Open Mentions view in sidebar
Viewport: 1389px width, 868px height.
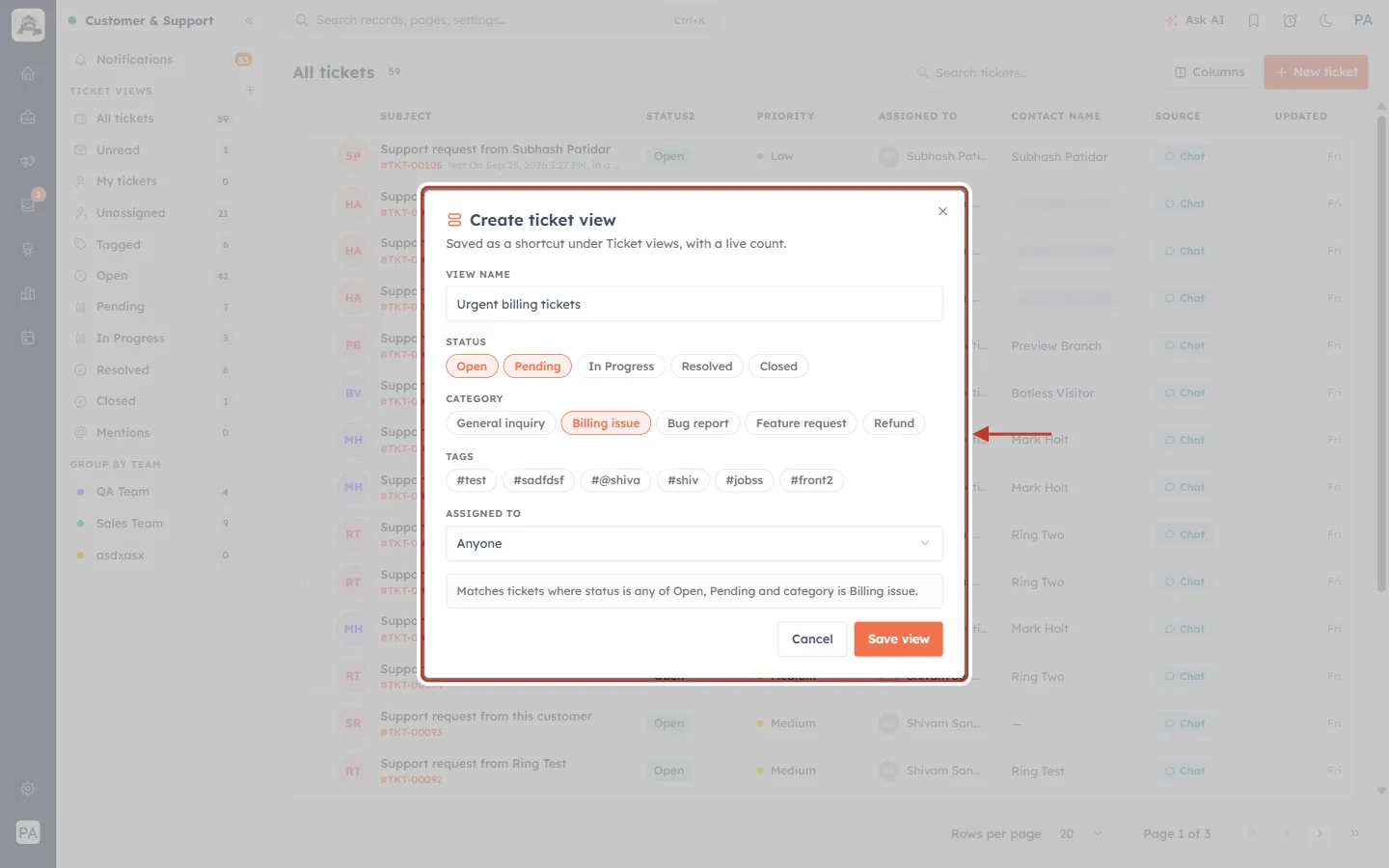click(x=152, y=433)
